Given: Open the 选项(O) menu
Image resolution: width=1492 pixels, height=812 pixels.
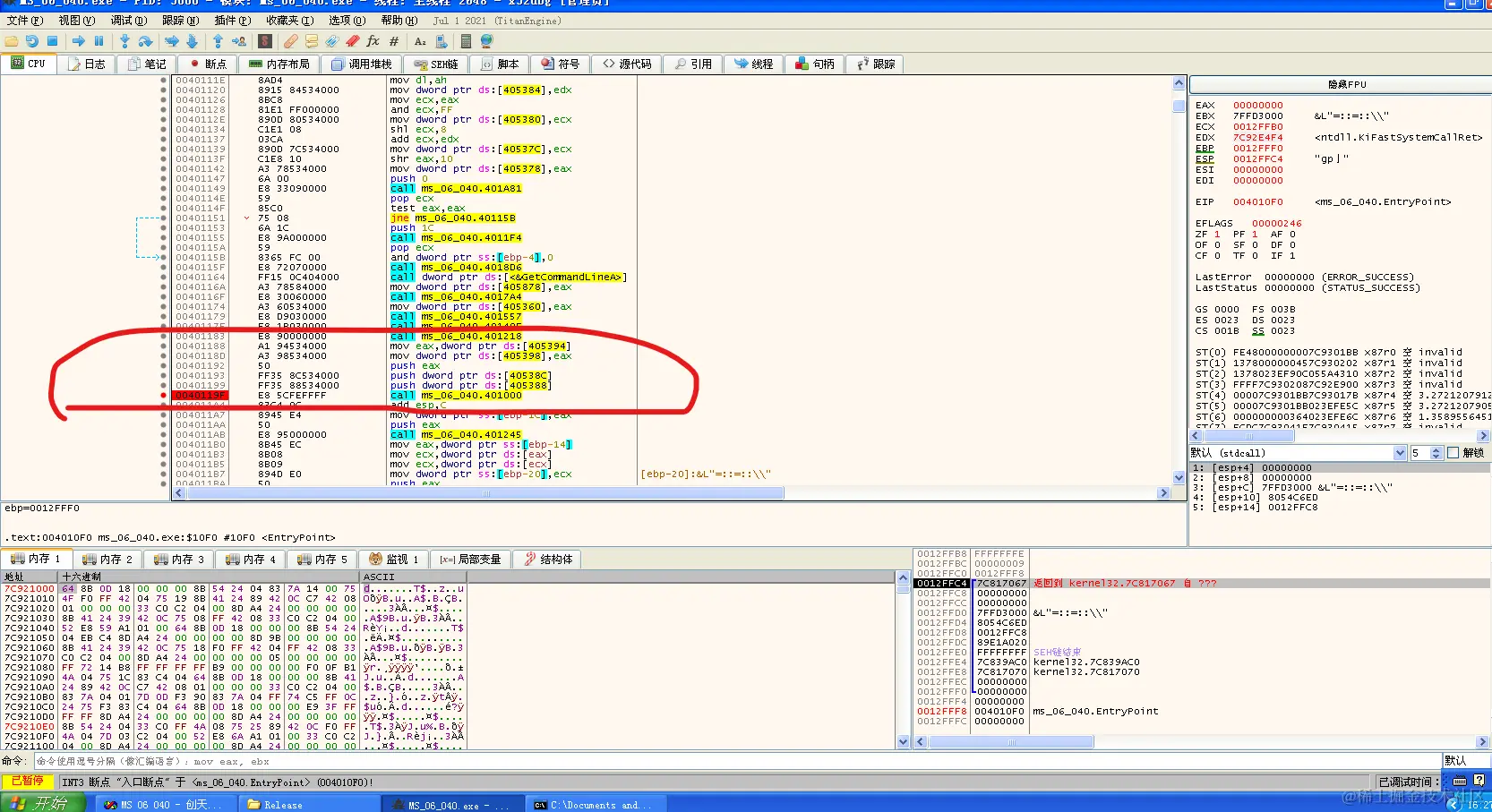Looking at the screenshot, I should [x=347, y=21].
